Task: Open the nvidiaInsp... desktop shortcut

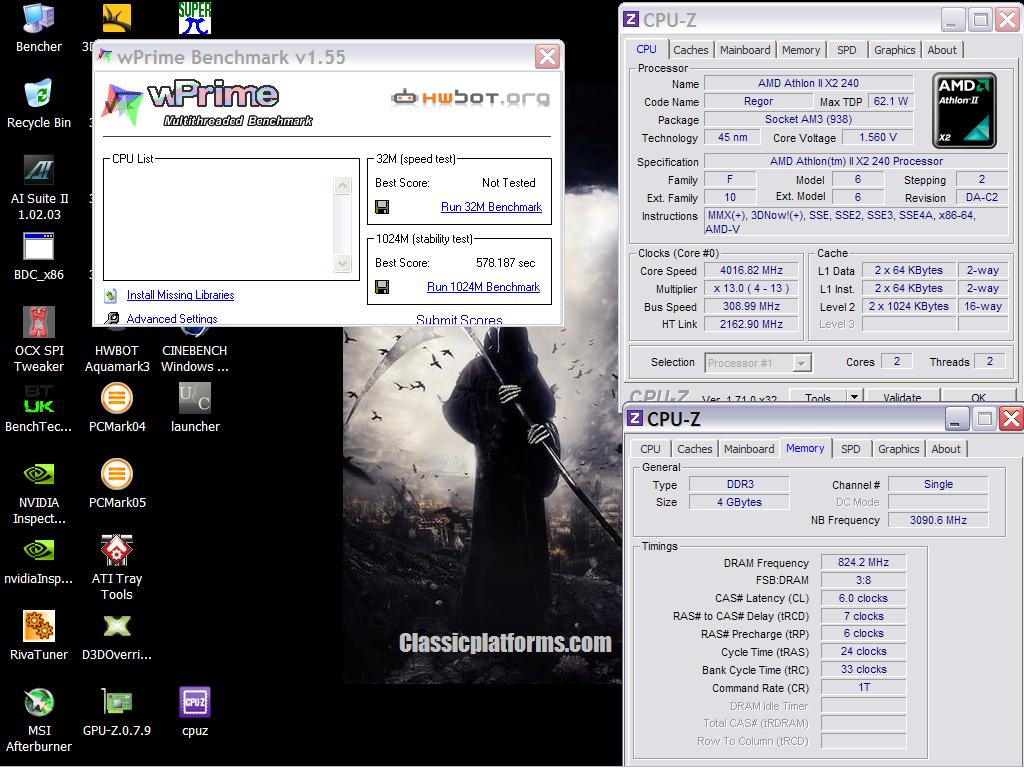Action: [39, 560]
